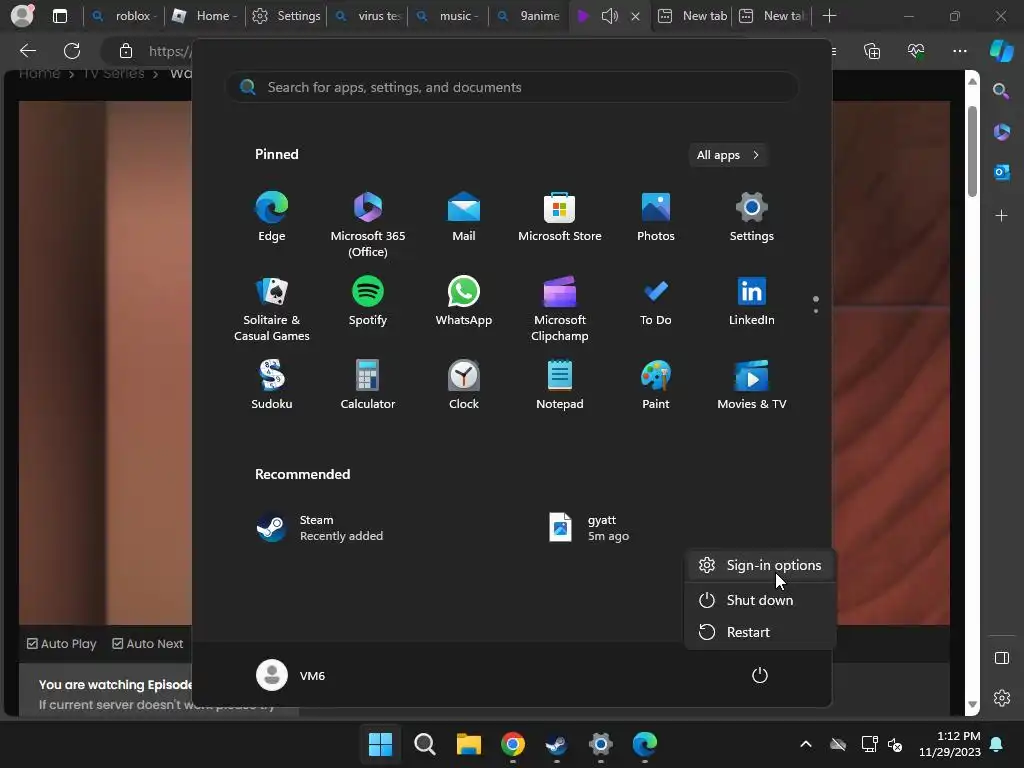Click the Windows Start button
The image size is (1024, 768).
[x=380, y=744]
